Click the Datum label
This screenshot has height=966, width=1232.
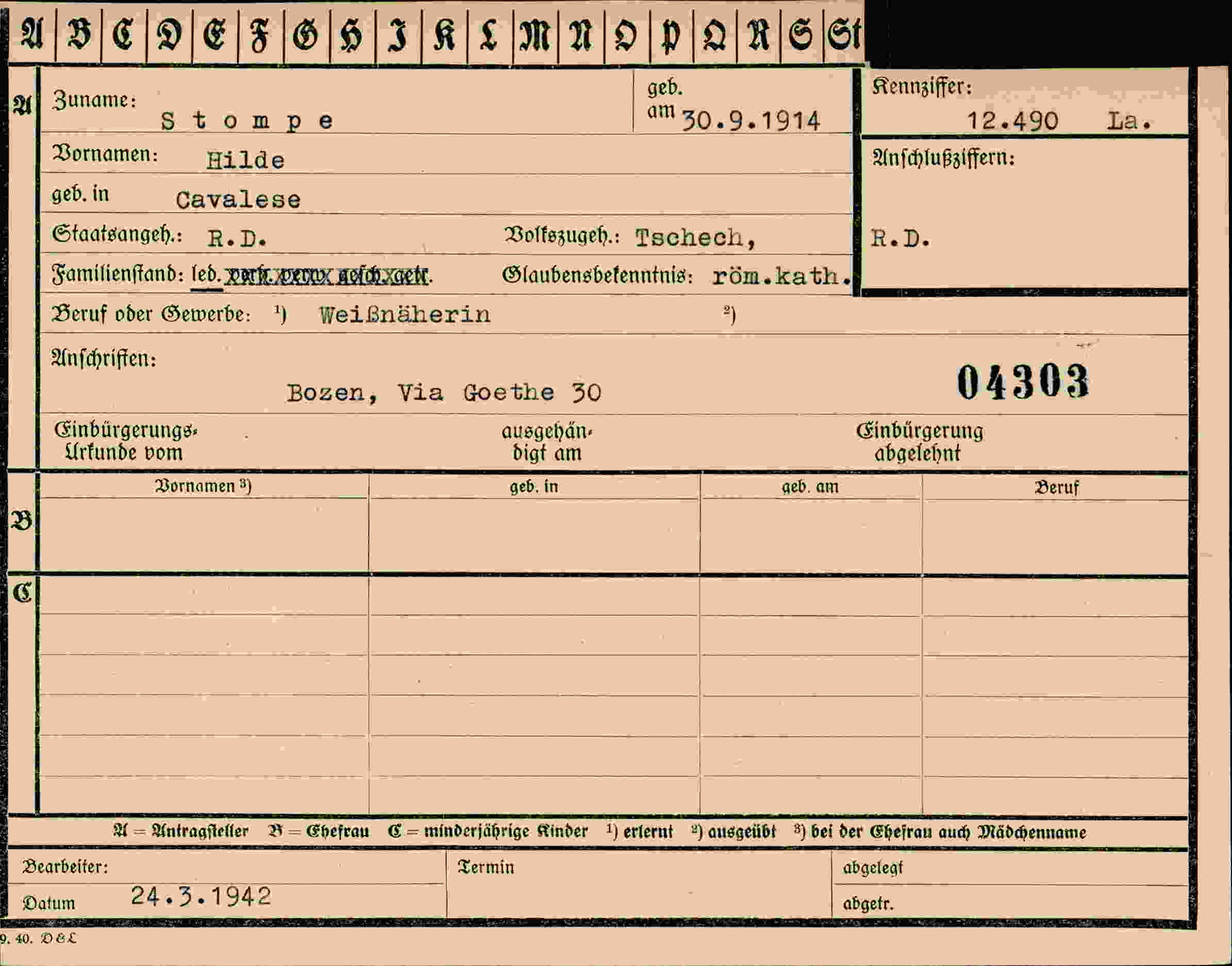[x=48, y=903]
